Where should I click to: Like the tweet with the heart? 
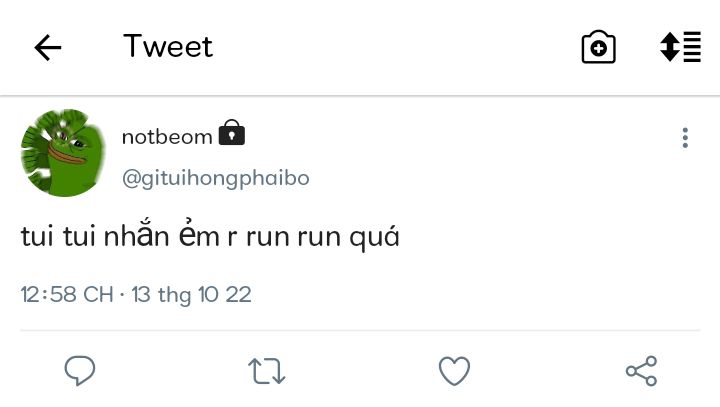pos(454,371)
